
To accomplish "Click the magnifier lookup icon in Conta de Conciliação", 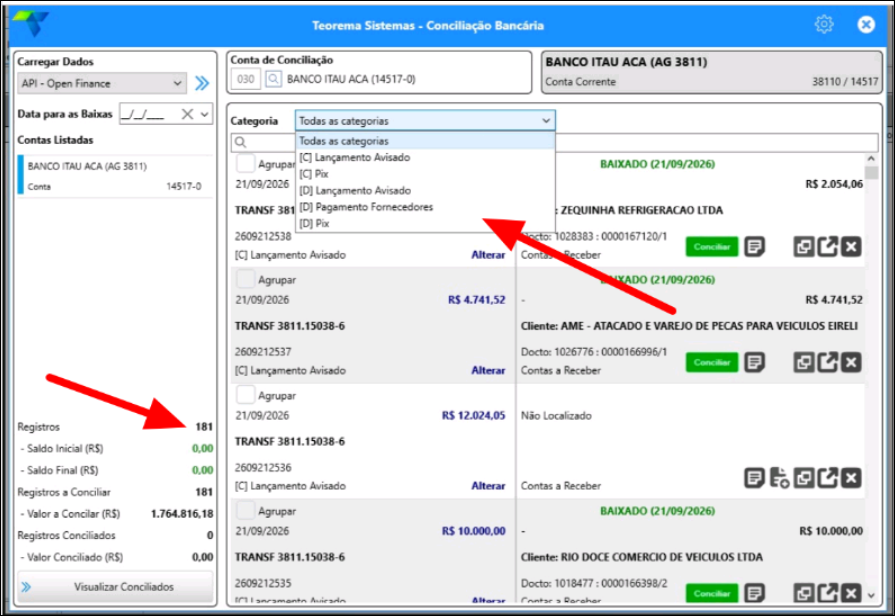I will click(x=273, y=79).
